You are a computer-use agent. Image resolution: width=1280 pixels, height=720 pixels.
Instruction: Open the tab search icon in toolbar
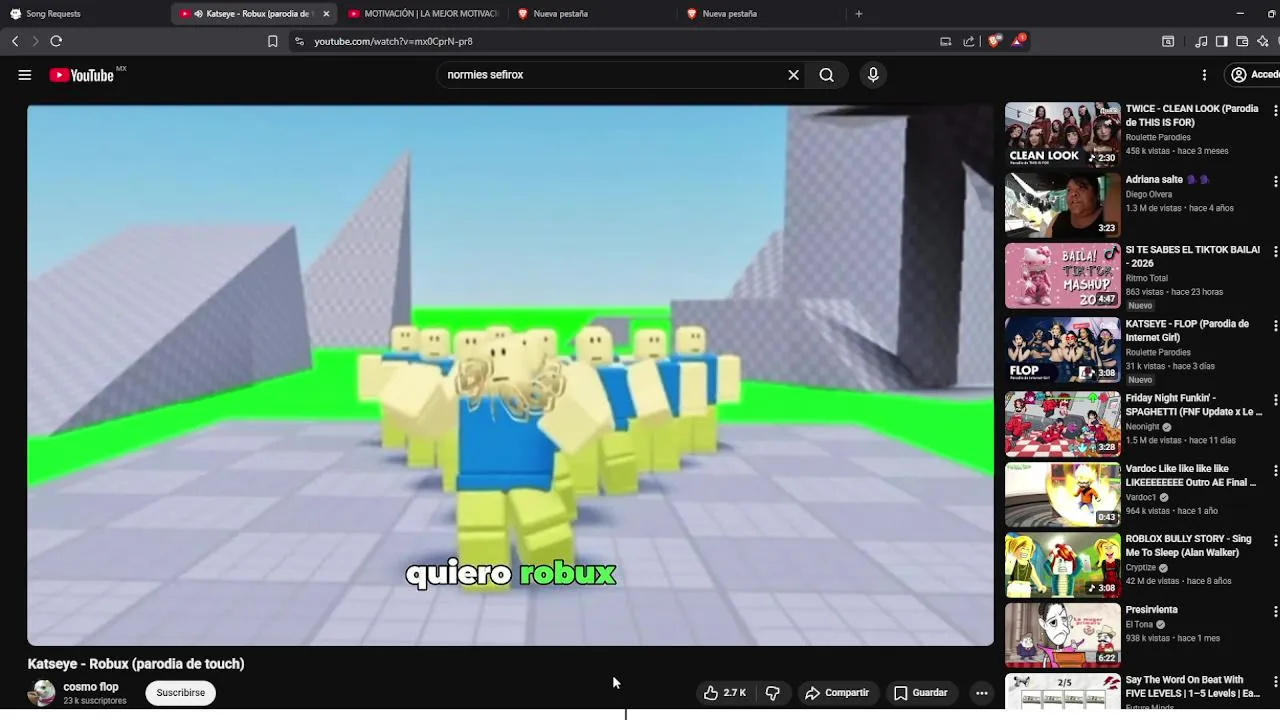coord(1167,41)
